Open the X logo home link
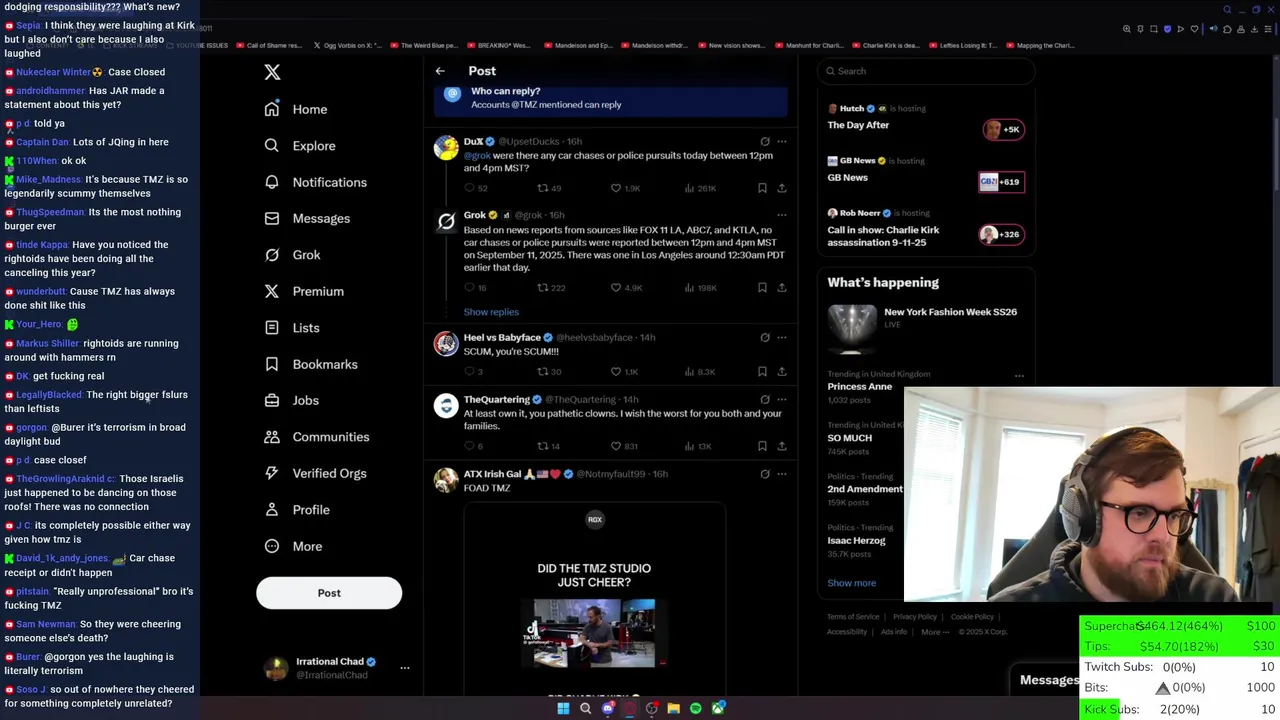Screen dimensions: 1280x720 272,72
